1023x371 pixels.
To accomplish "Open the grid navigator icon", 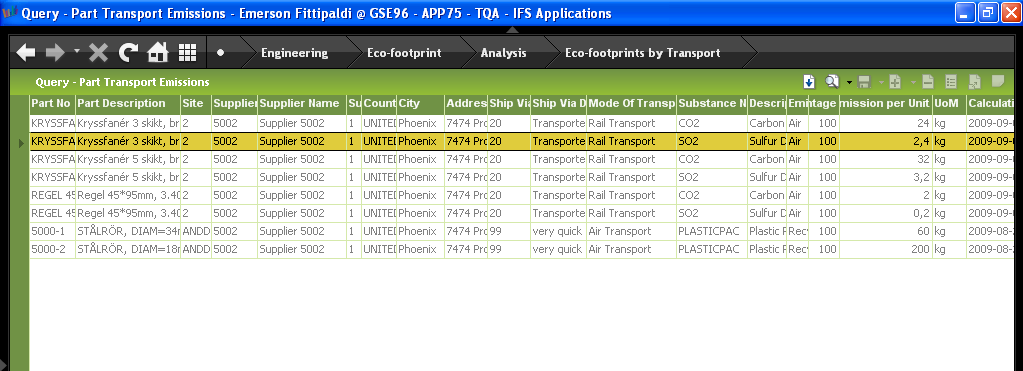I will [x=188, y=53].
